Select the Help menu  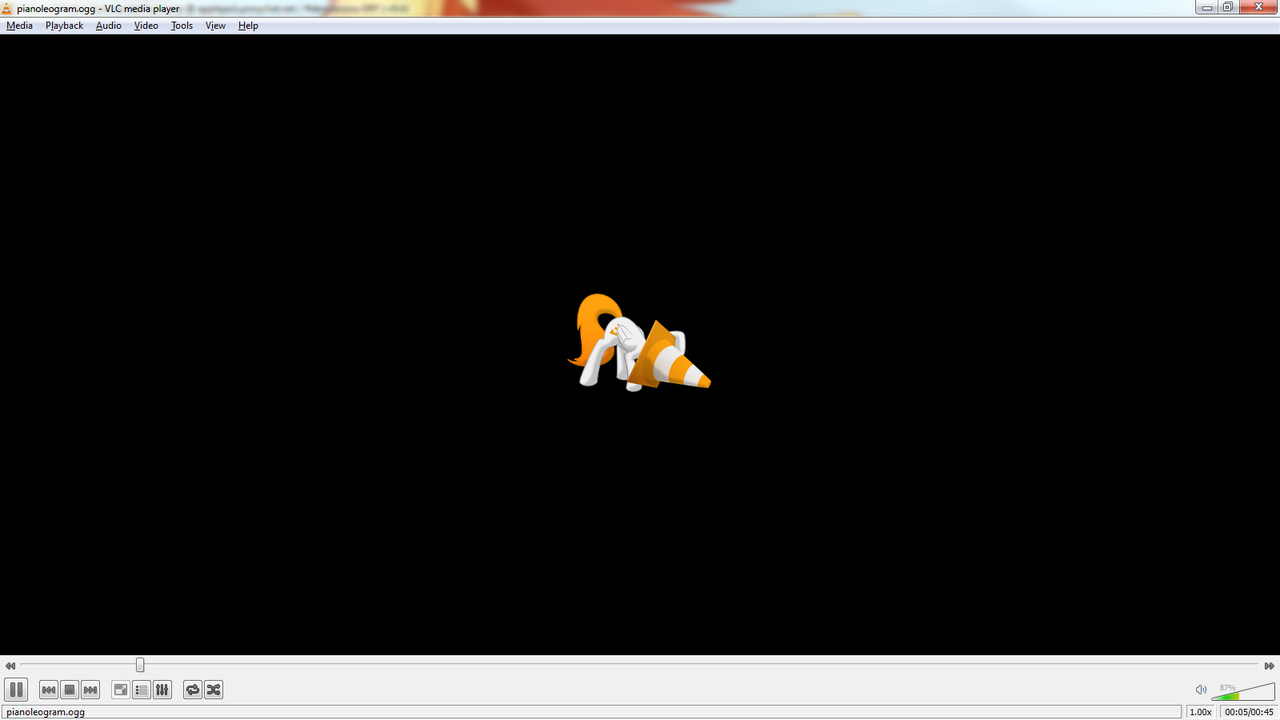[248, 26]
